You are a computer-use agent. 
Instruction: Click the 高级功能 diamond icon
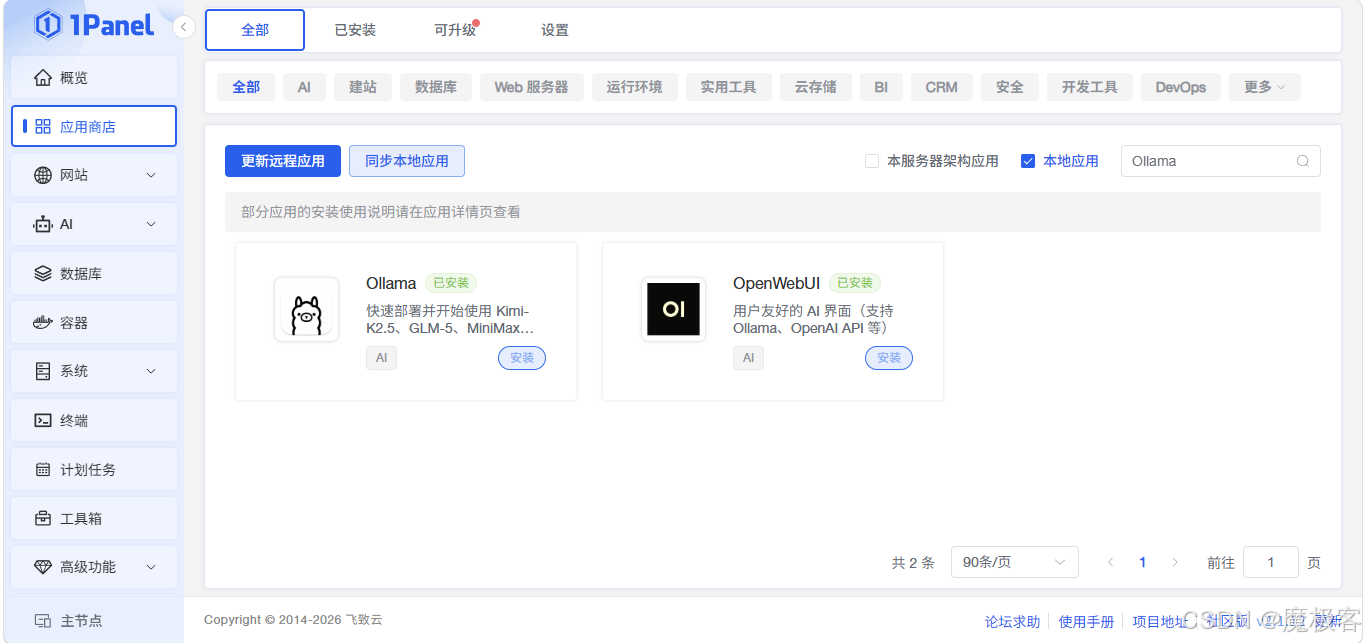(42, 567)
